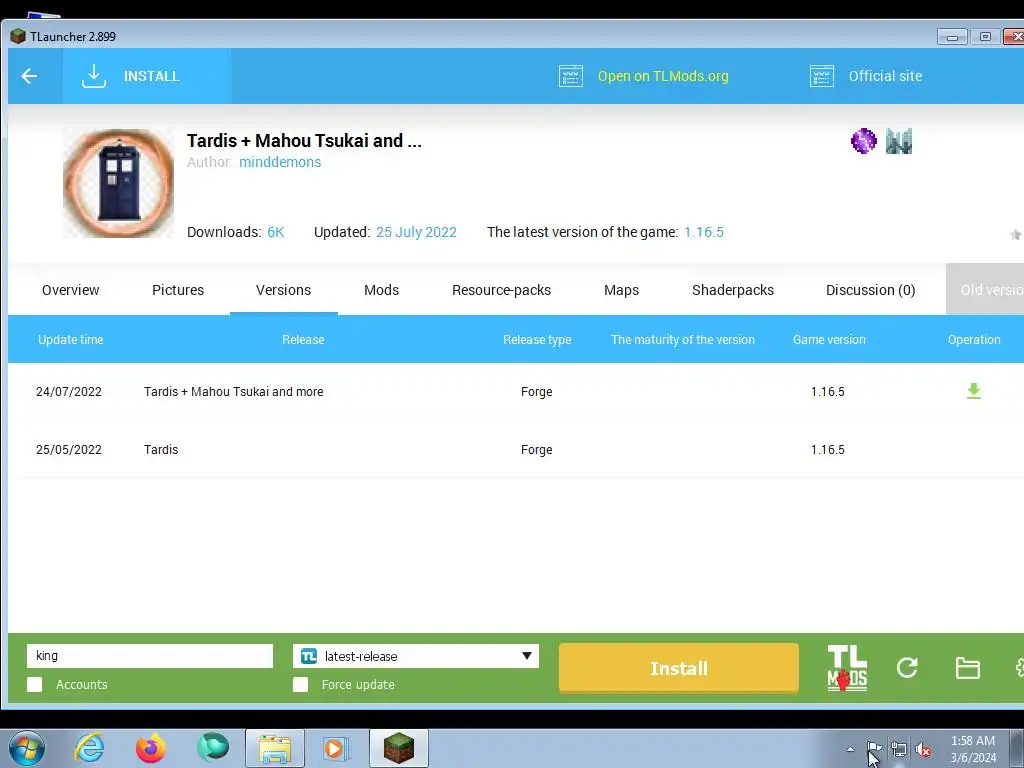Click the muted volume tray icon
Viewport: 1024px width, 768px height.
pos(923,750)
